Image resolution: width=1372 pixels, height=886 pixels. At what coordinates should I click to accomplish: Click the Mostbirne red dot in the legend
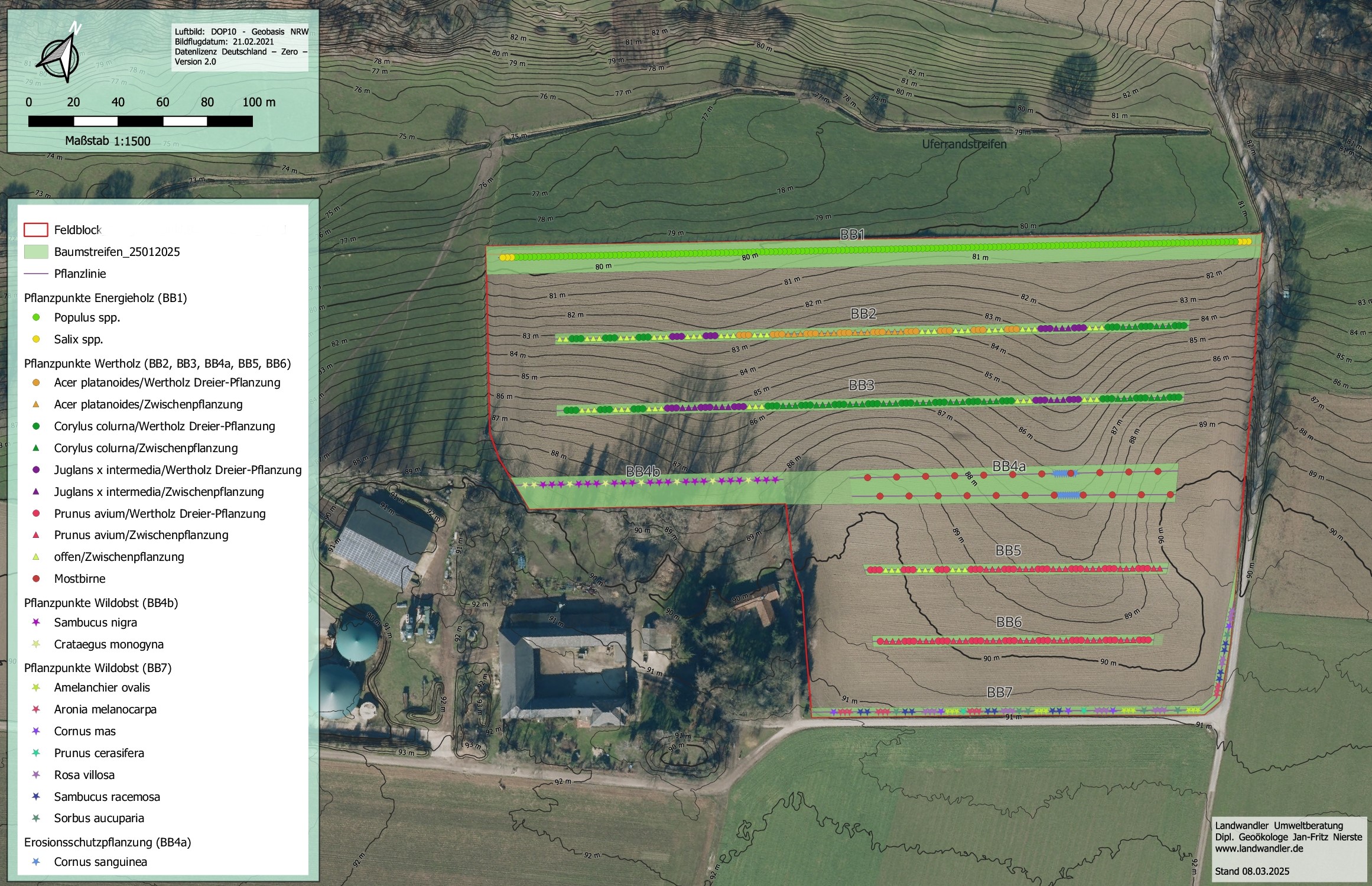tap(36, 579)
